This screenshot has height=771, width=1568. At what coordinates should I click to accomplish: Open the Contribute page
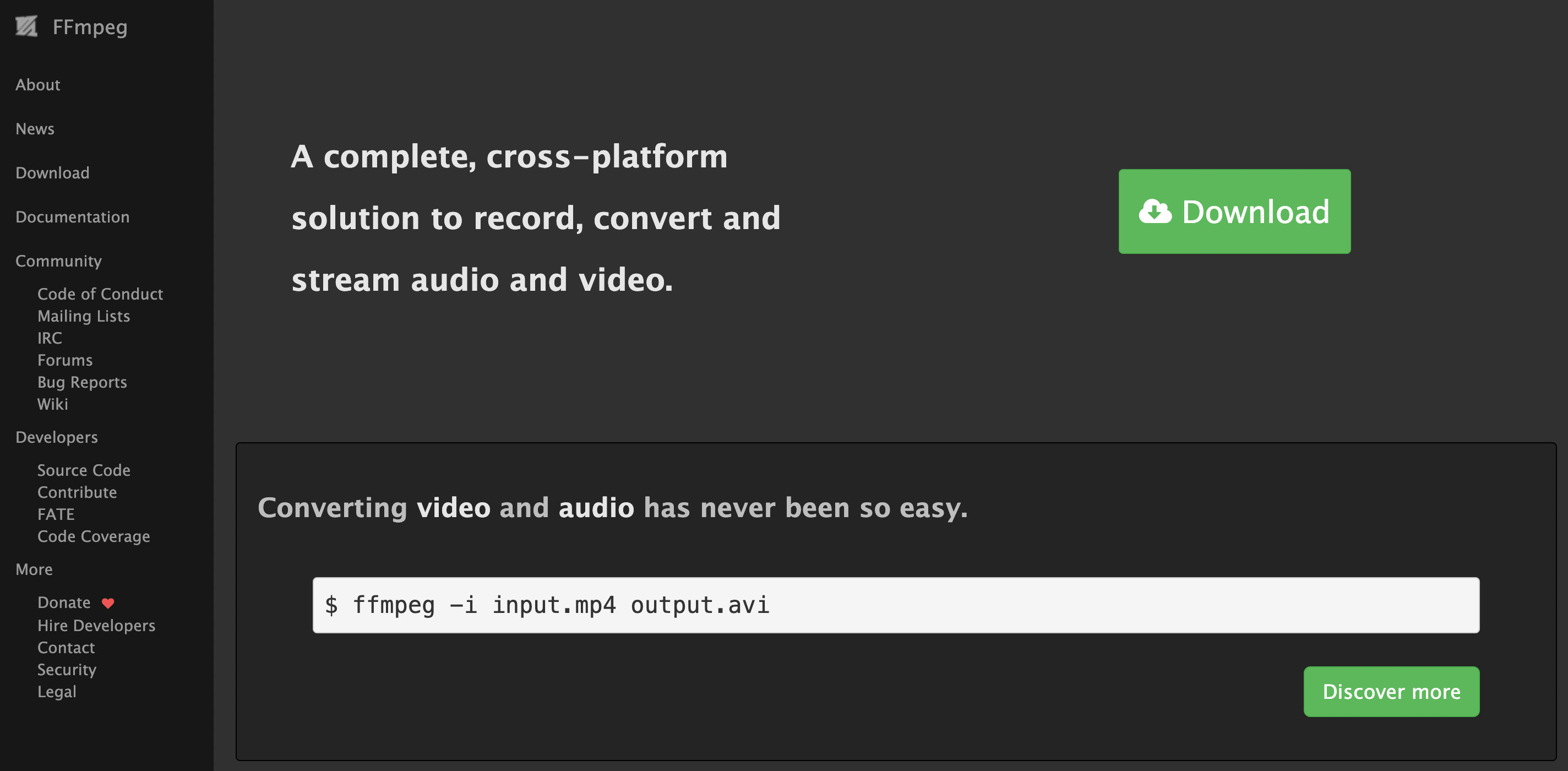tap(77, 492)
